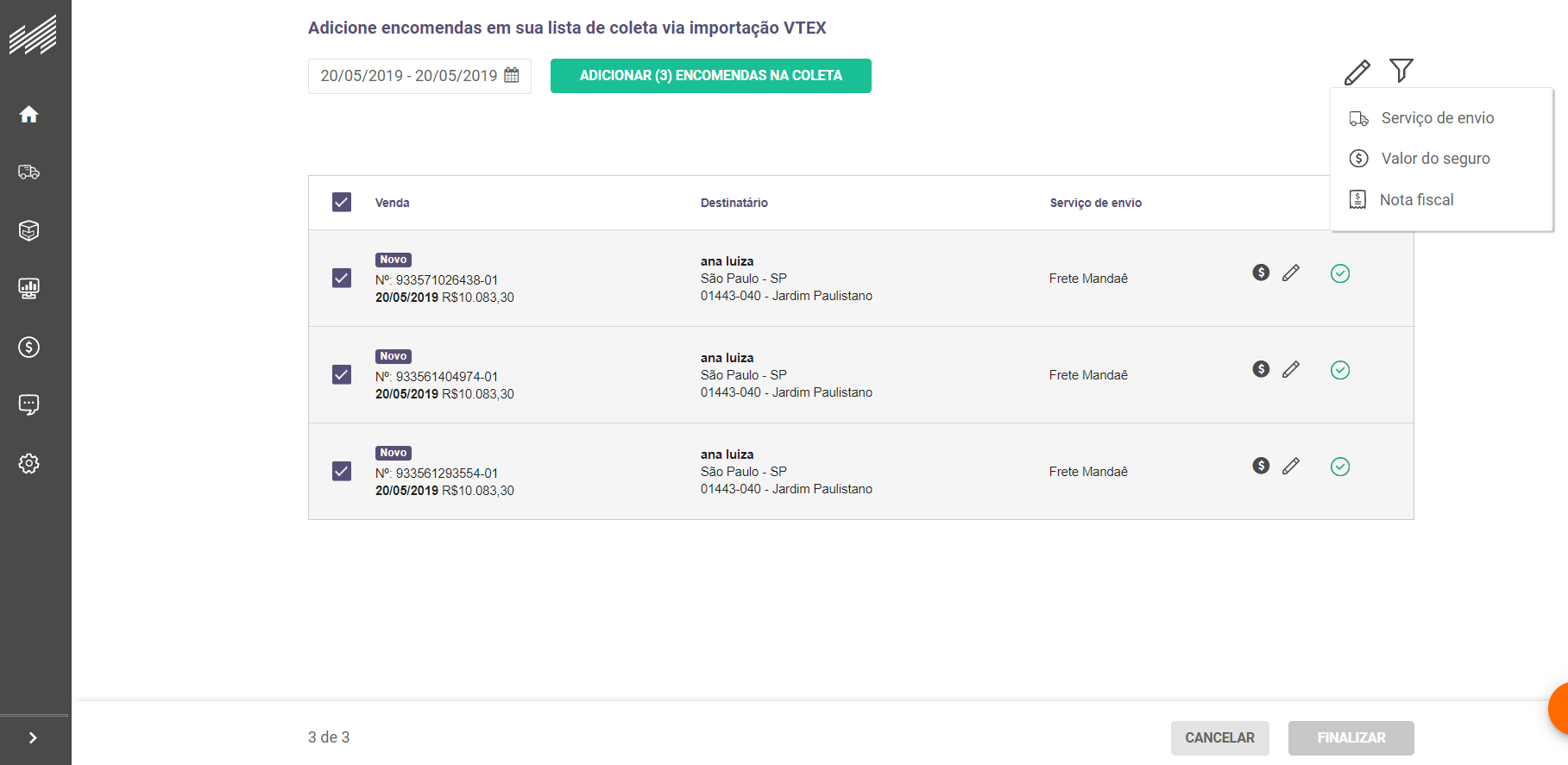Open the settings gear in sidebar
Screen dimensions: 1568x765
pyautogui.click(x=29, y=463)
